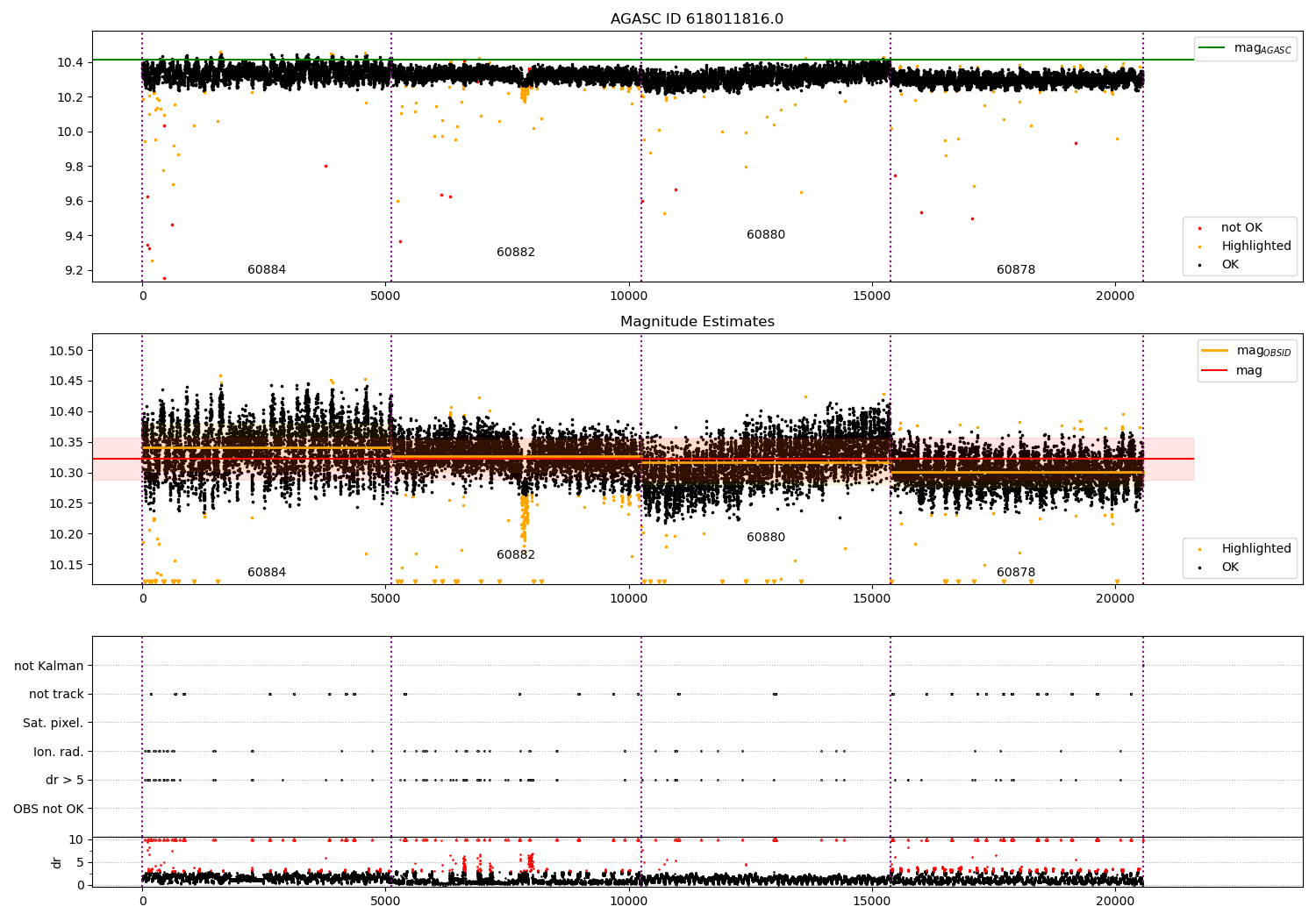Viewport: 1316px width, 921px height.
Task: Click the '10.2' y-axis tick in top plot
Action: point(70,97)
